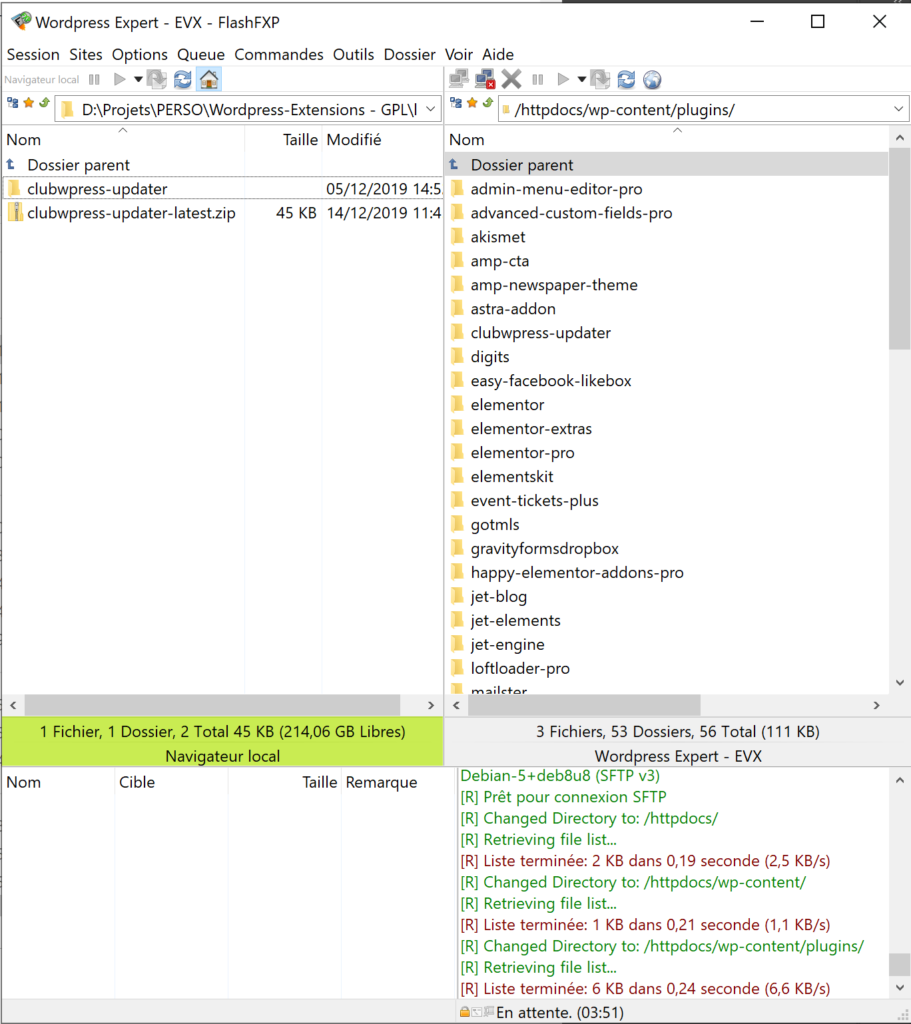The image size is (911, 1024).
Task: Click the remote abort X icon
Action: click(511, 80)
